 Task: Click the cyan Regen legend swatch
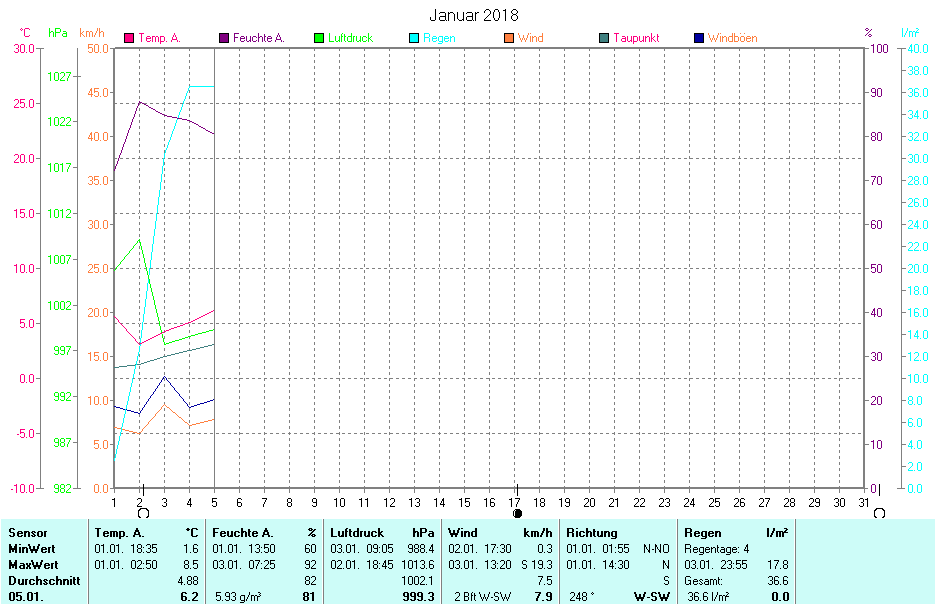(x=415, y=38)
